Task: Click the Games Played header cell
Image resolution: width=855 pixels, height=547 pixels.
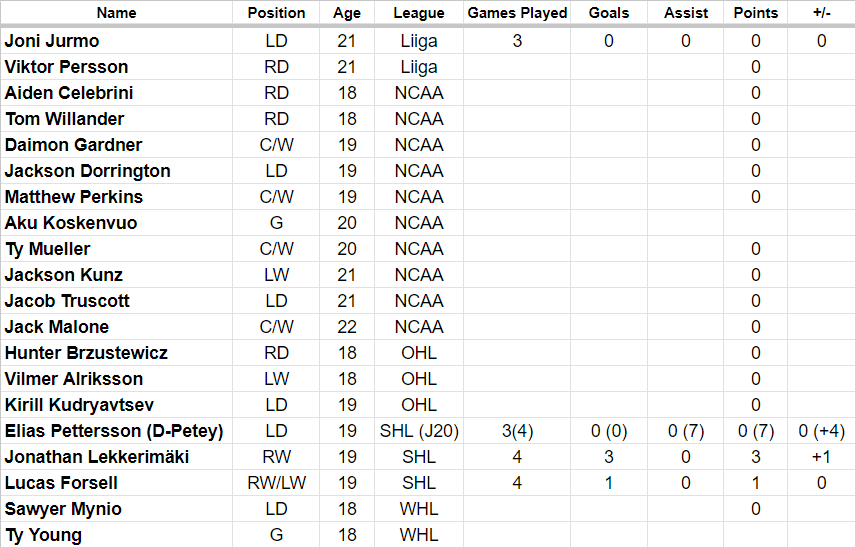Action: 517,13
